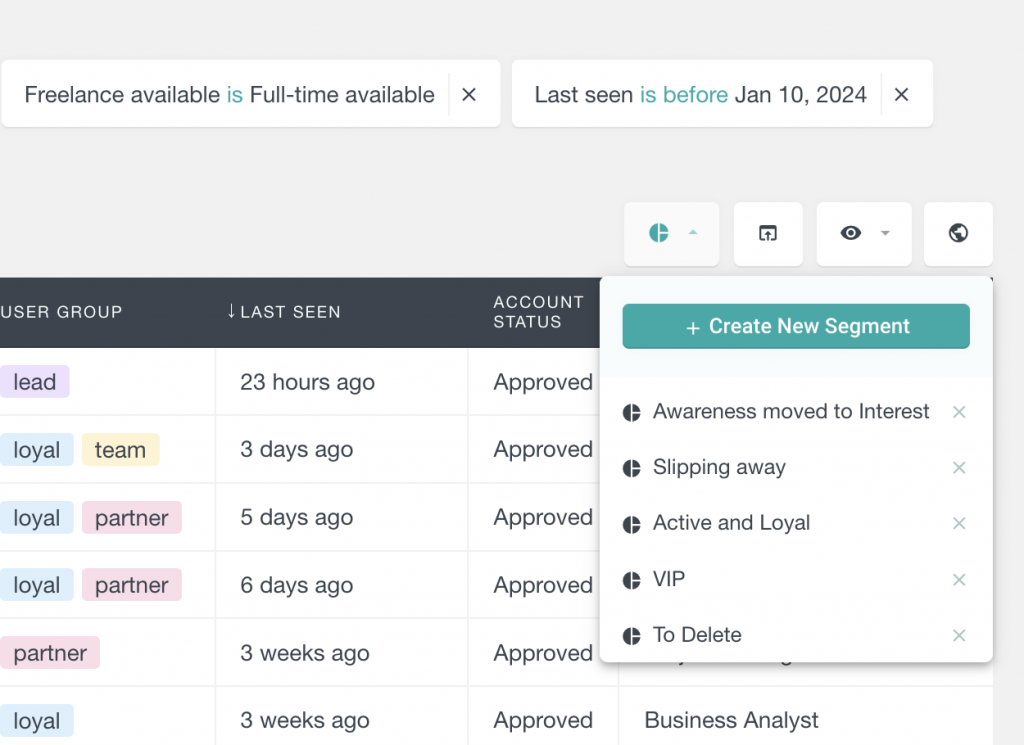Click the icon next to Active and Loyal
The width and height of the screenshot is (1024, 745).
click(x=632, y=523)
